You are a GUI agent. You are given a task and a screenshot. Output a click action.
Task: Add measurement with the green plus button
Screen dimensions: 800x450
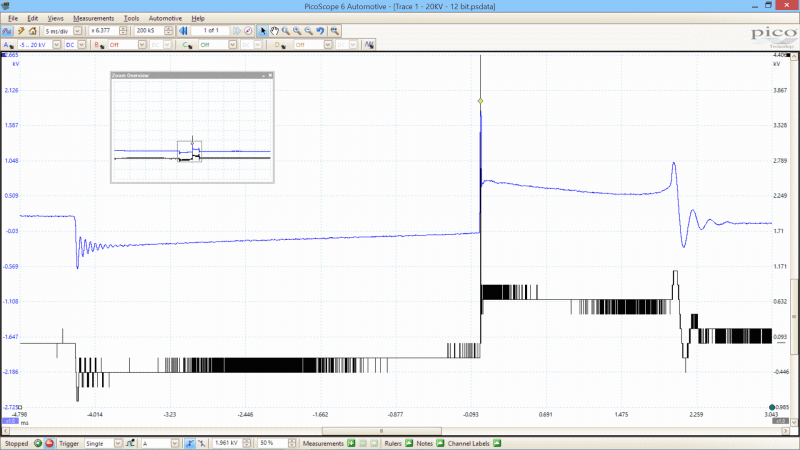coord(351,443)
